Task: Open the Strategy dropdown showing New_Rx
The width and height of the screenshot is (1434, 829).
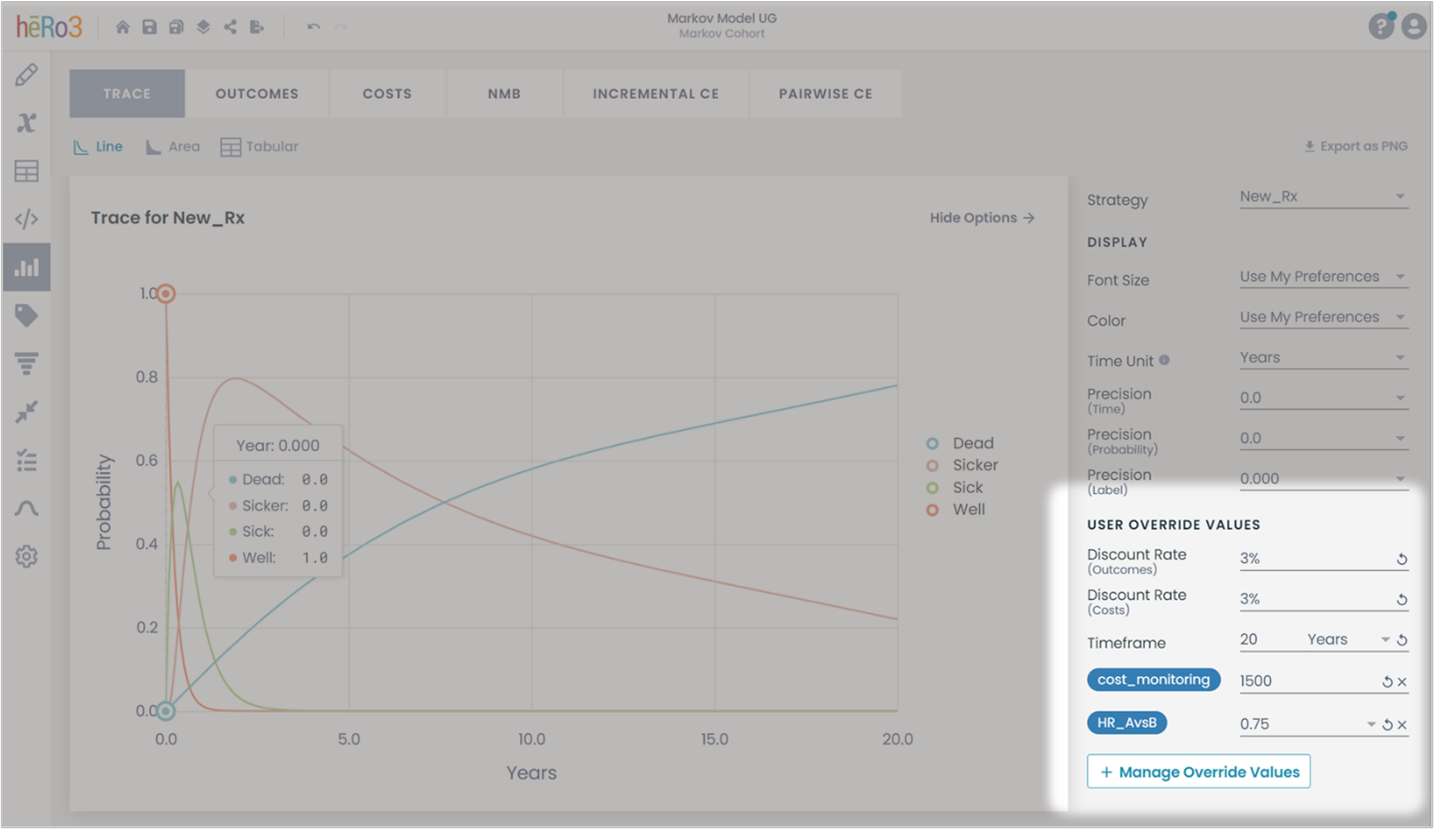Action: point(1323,197)
